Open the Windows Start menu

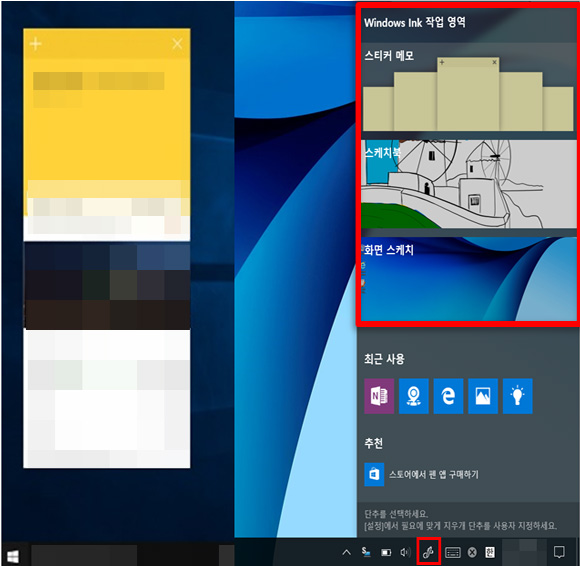[13, 556]
